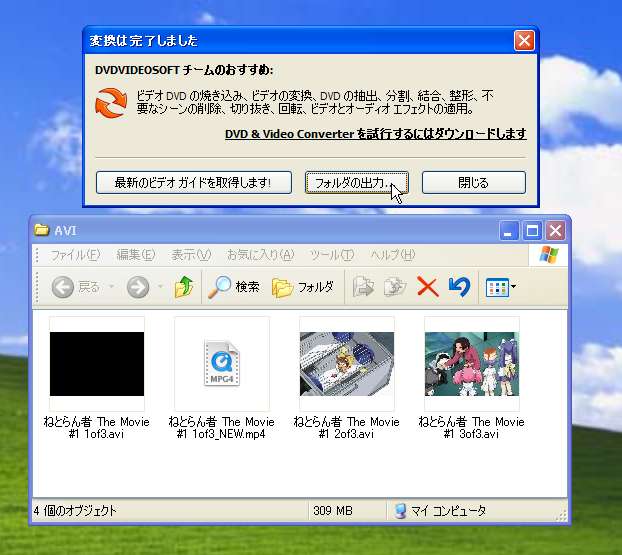This screenshot has height=555, width=622.
Task: Open the ファイル(F) menu
Action: (x=75, y=255)
